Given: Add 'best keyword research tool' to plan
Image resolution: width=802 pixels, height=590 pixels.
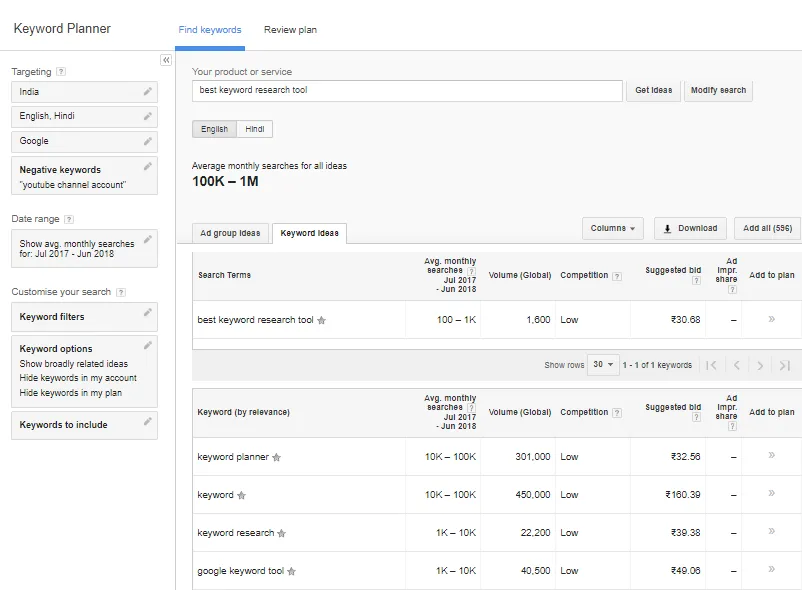Looking at the screenshot, I should [771, 319].
